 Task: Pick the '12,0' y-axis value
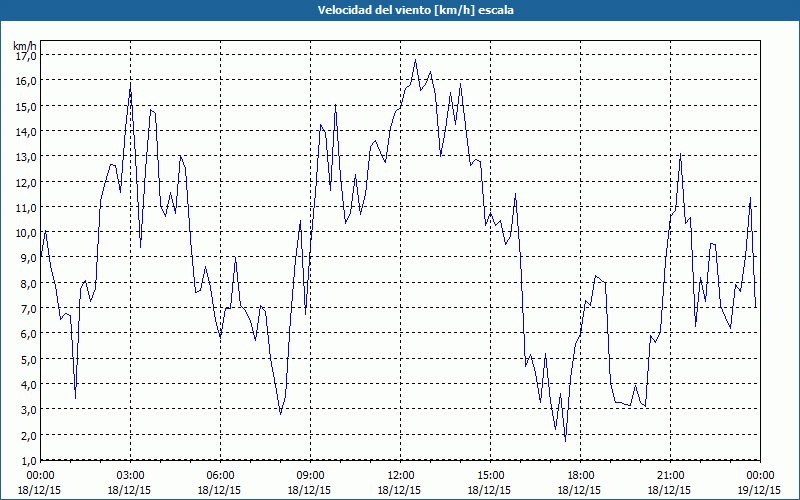click(x=26, y=183)
